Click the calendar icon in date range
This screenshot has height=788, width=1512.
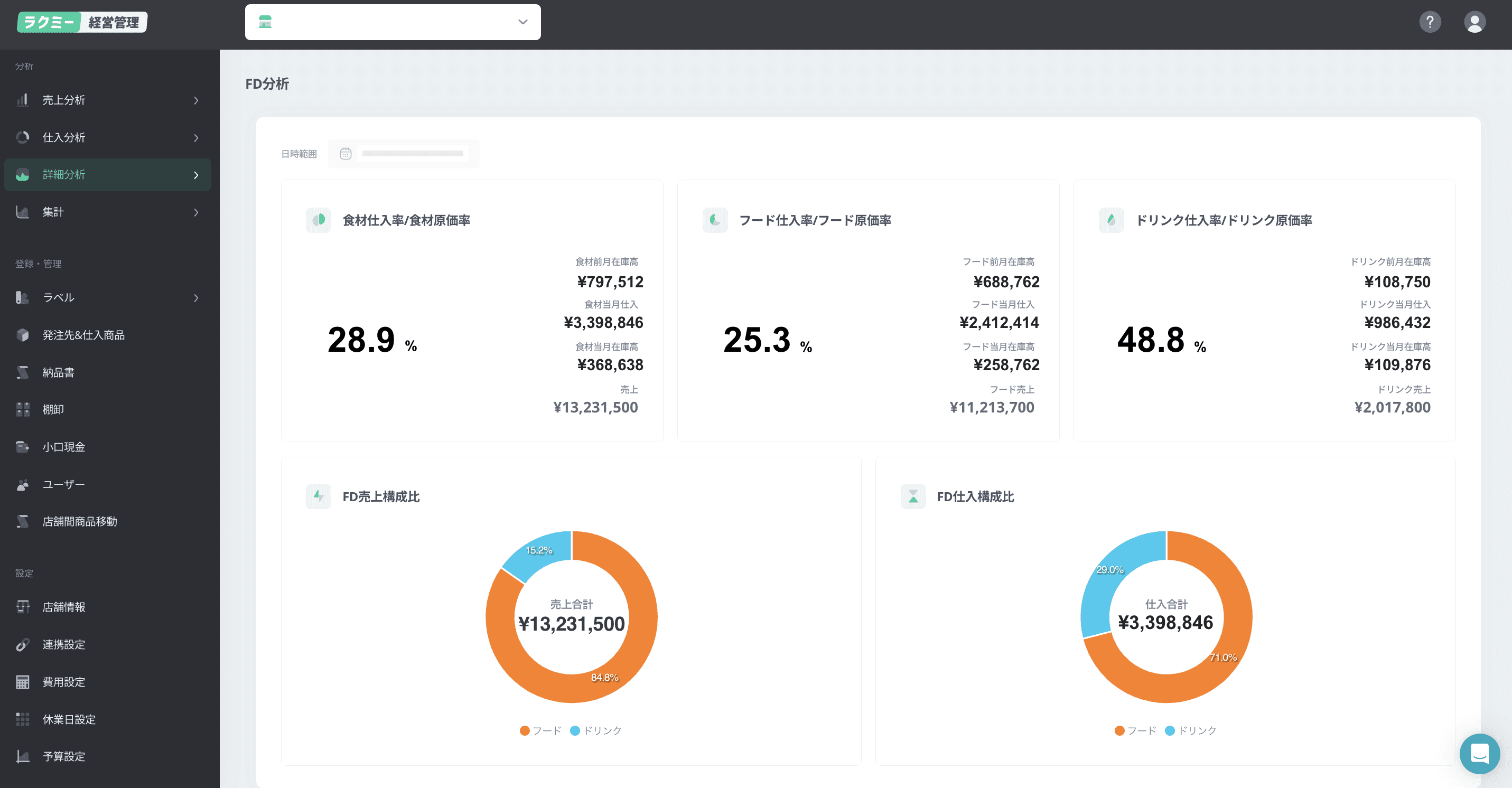point(346,154)
